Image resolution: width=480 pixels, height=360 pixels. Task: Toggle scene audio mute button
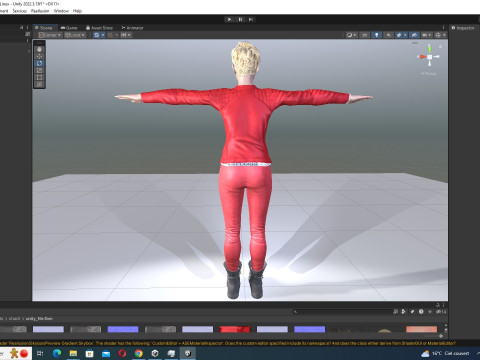(388, 35)
